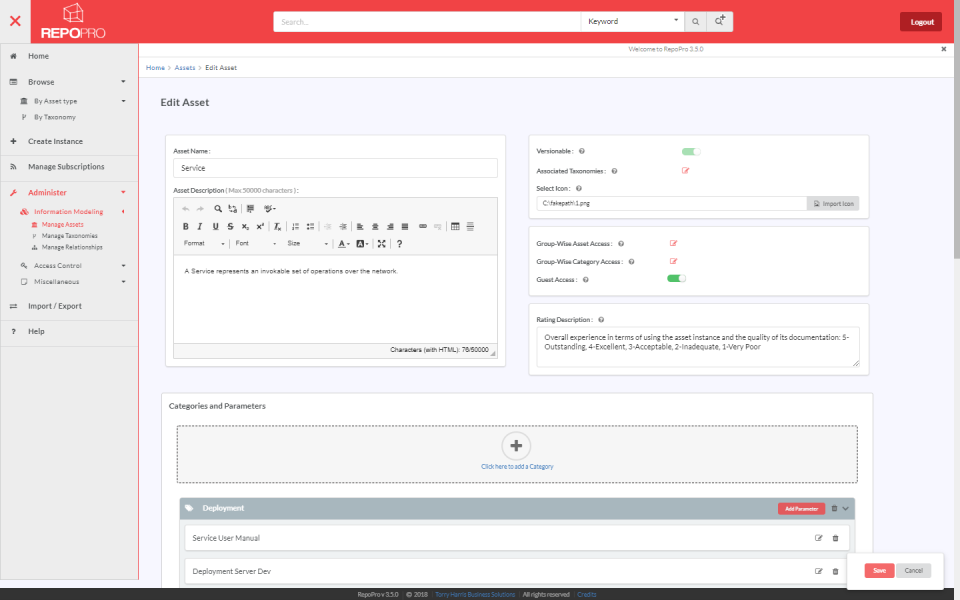This screenshot has height=600, width=960.
Task: Collapse the Deployment category panel
Action: pyautogui.click(x=847, y=508)
